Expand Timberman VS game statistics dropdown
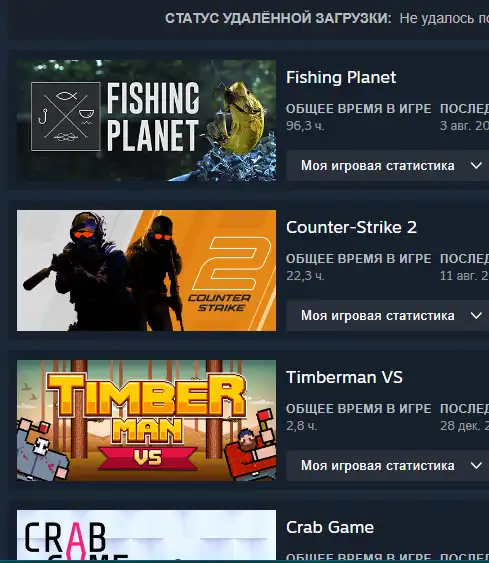489x563 pixels. (x=387, y=466)
